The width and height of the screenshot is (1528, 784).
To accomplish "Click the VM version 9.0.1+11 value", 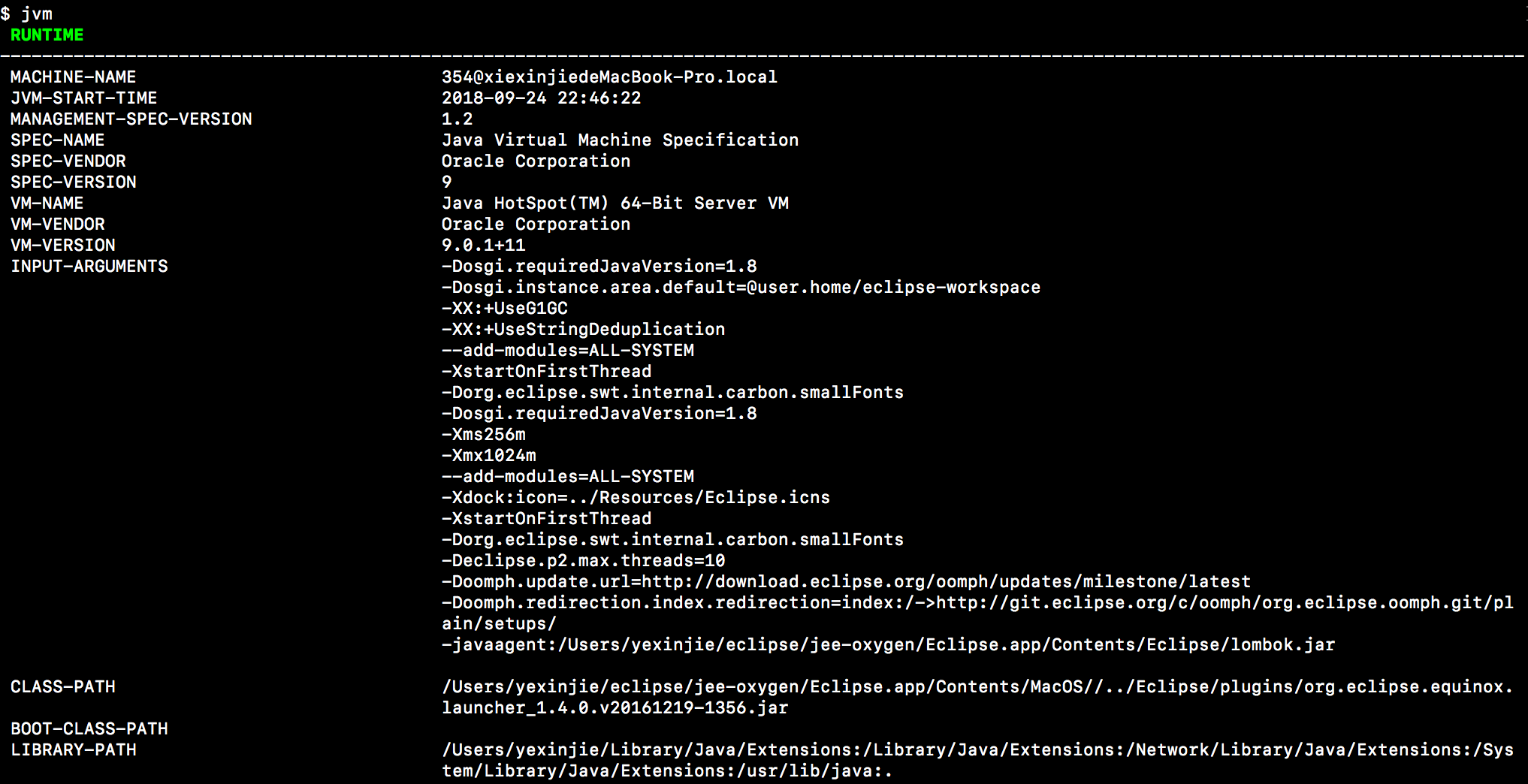I will (x=483, y=245).
